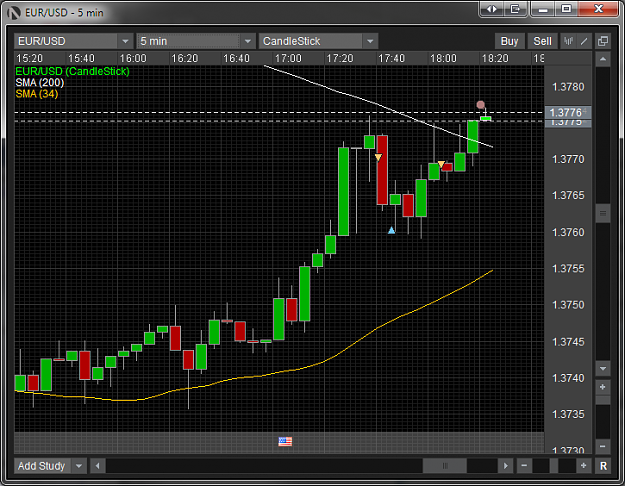Click the Sell button

[x=542, y=41]
